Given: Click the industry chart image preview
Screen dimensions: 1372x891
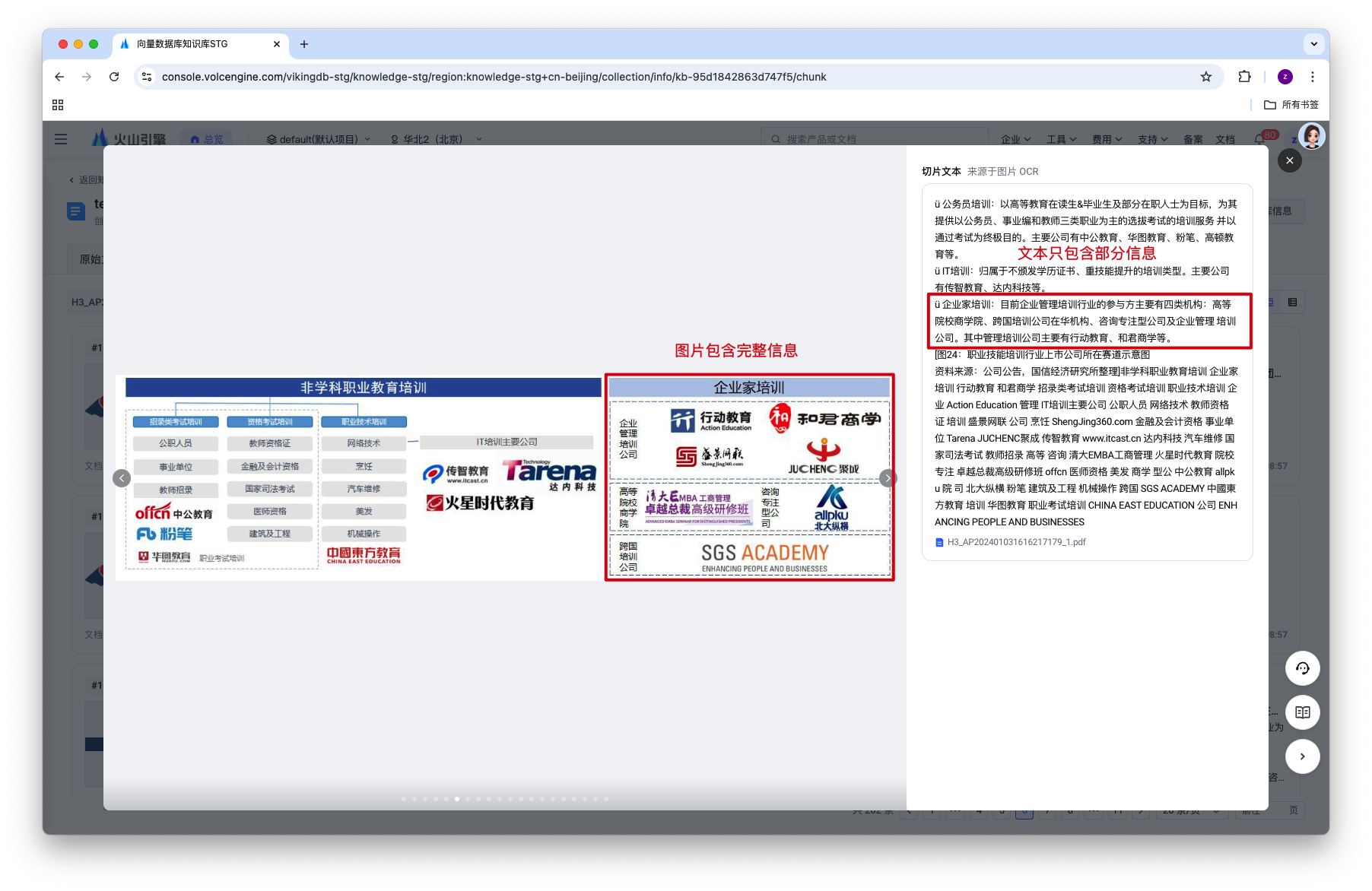Looking at the screenshot, I should click(x=505, y=477).
